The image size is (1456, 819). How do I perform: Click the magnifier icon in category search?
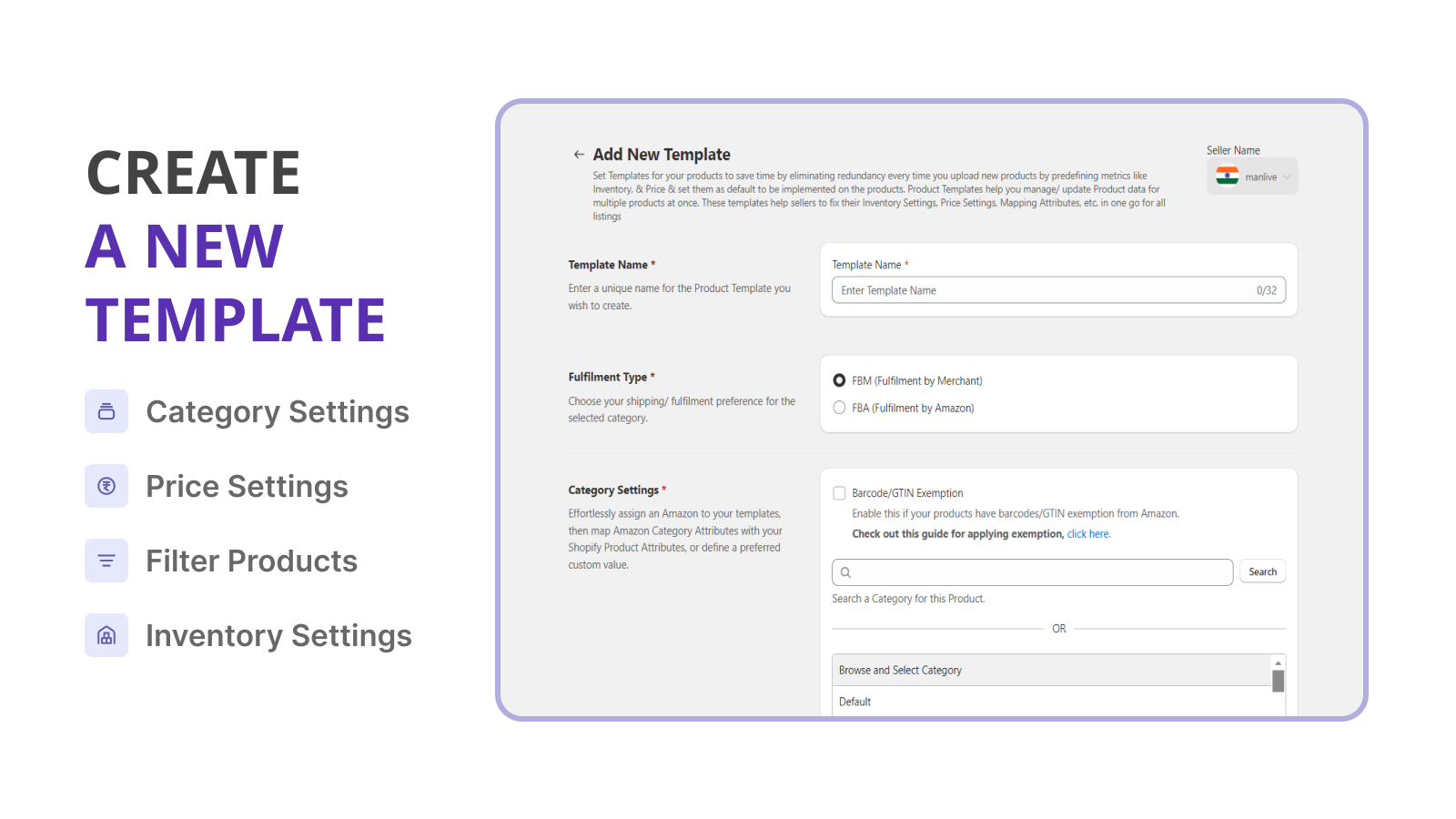[x=845, y=572]
